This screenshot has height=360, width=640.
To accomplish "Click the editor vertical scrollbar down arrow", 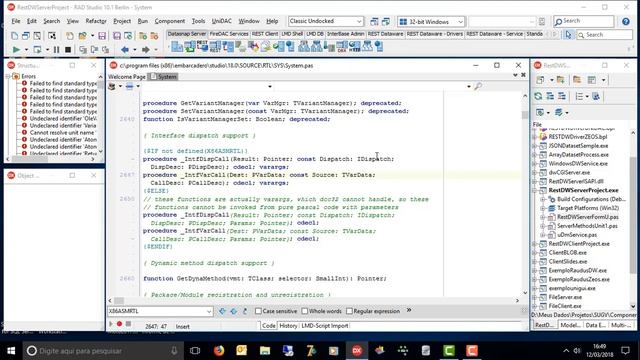I will (x=525, y=293).
